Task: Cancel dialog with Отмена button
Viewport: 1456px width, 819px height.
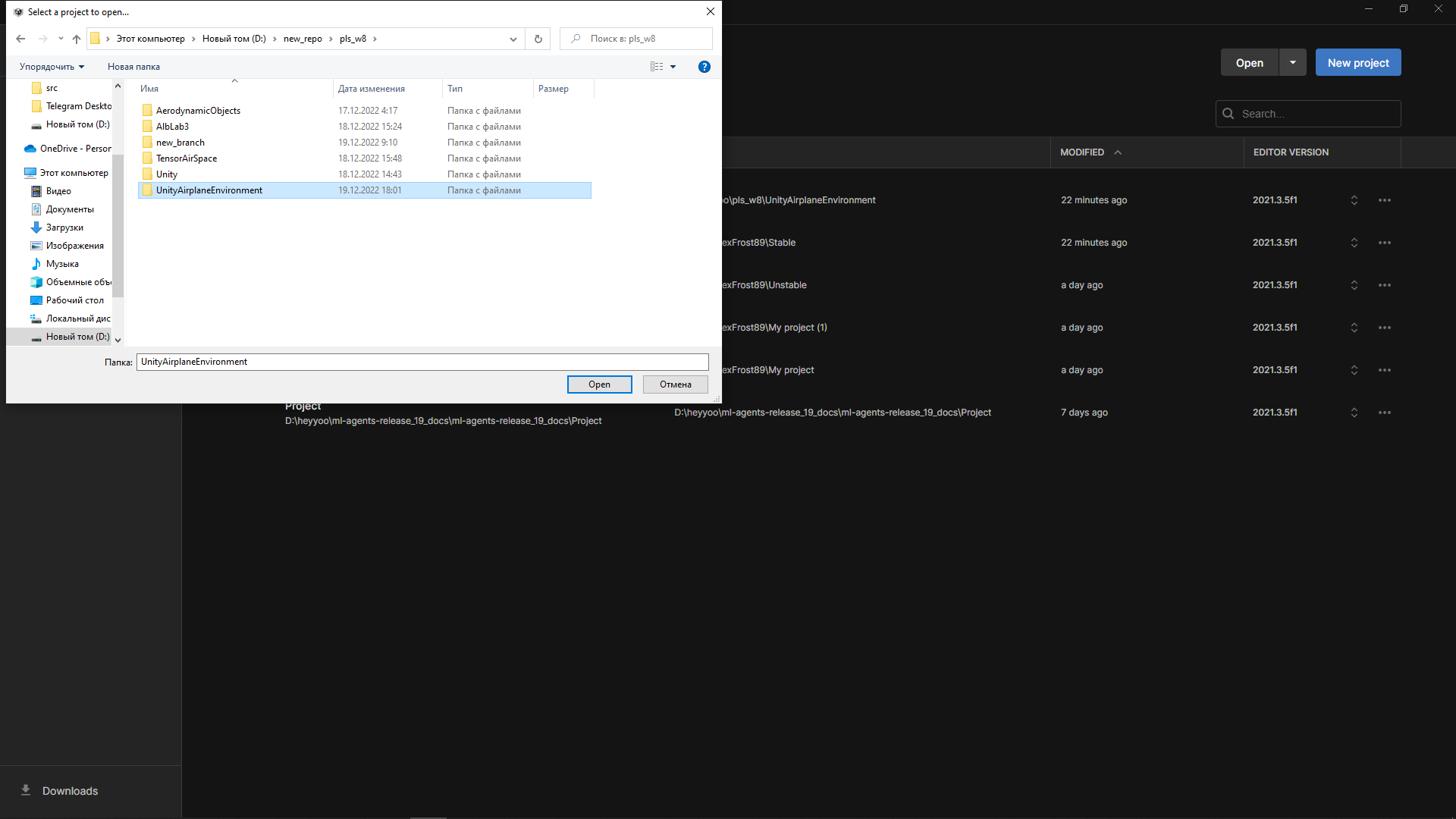Action: click(x=675, y=384)
